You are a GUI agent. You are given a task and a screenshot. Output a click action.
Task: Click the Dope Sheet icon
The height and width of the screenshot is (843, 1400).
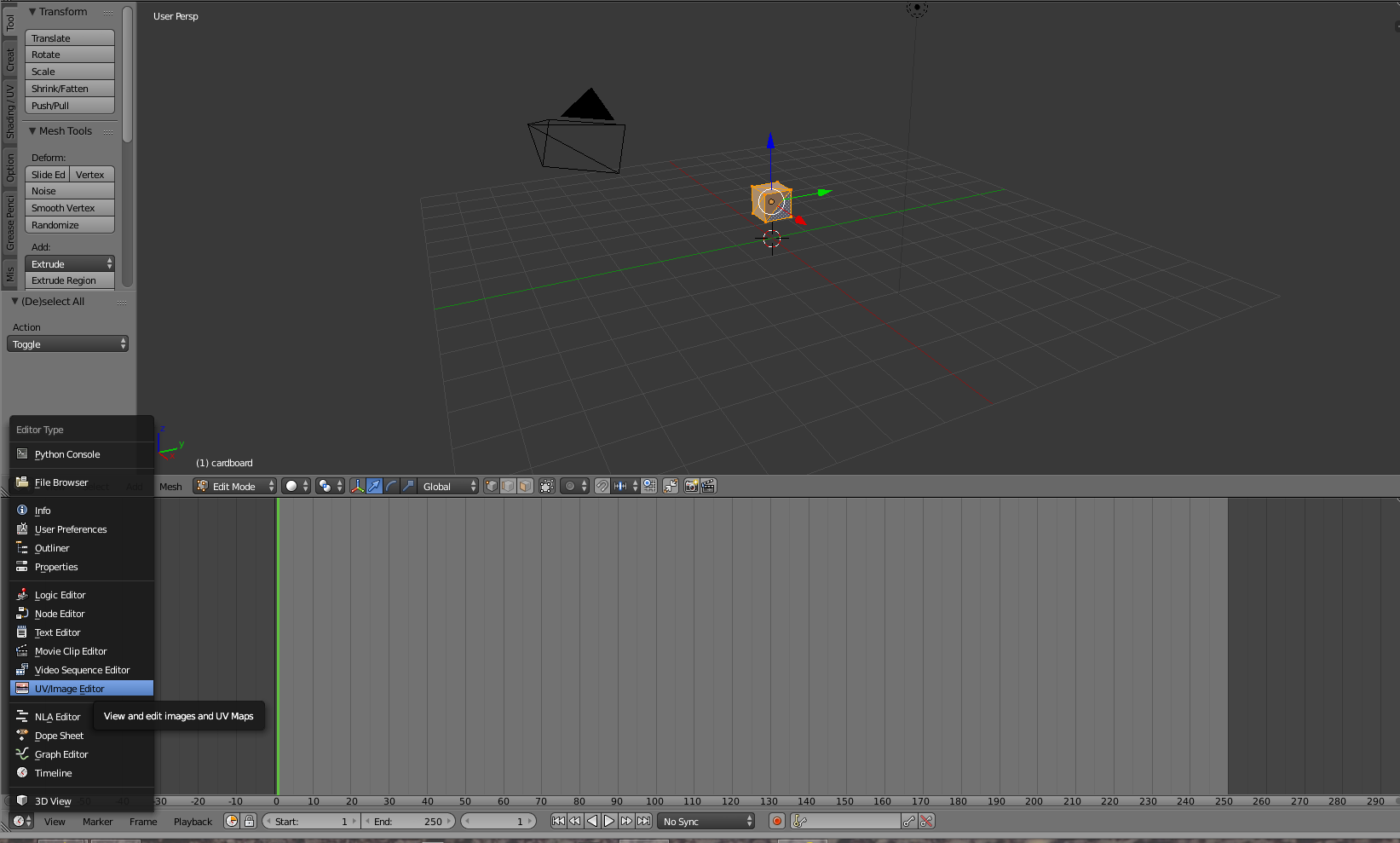[x=22, y=736]
